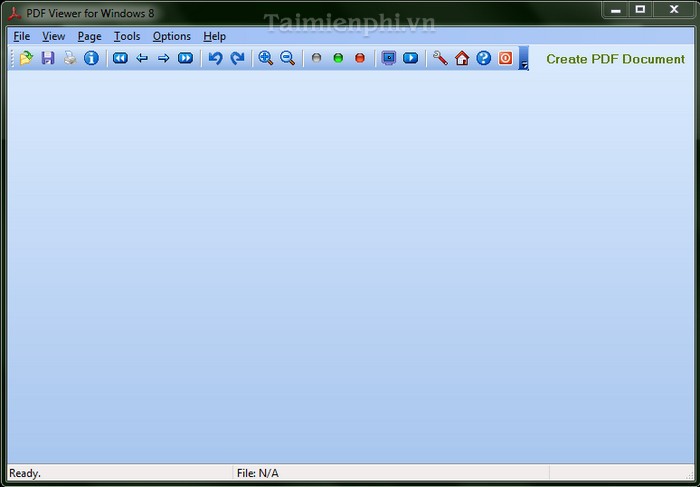The height and width of the screenshot is (487, 700).
Task: Click the gray round button icon
Action: pyautogui.click(x=317, y=58)
